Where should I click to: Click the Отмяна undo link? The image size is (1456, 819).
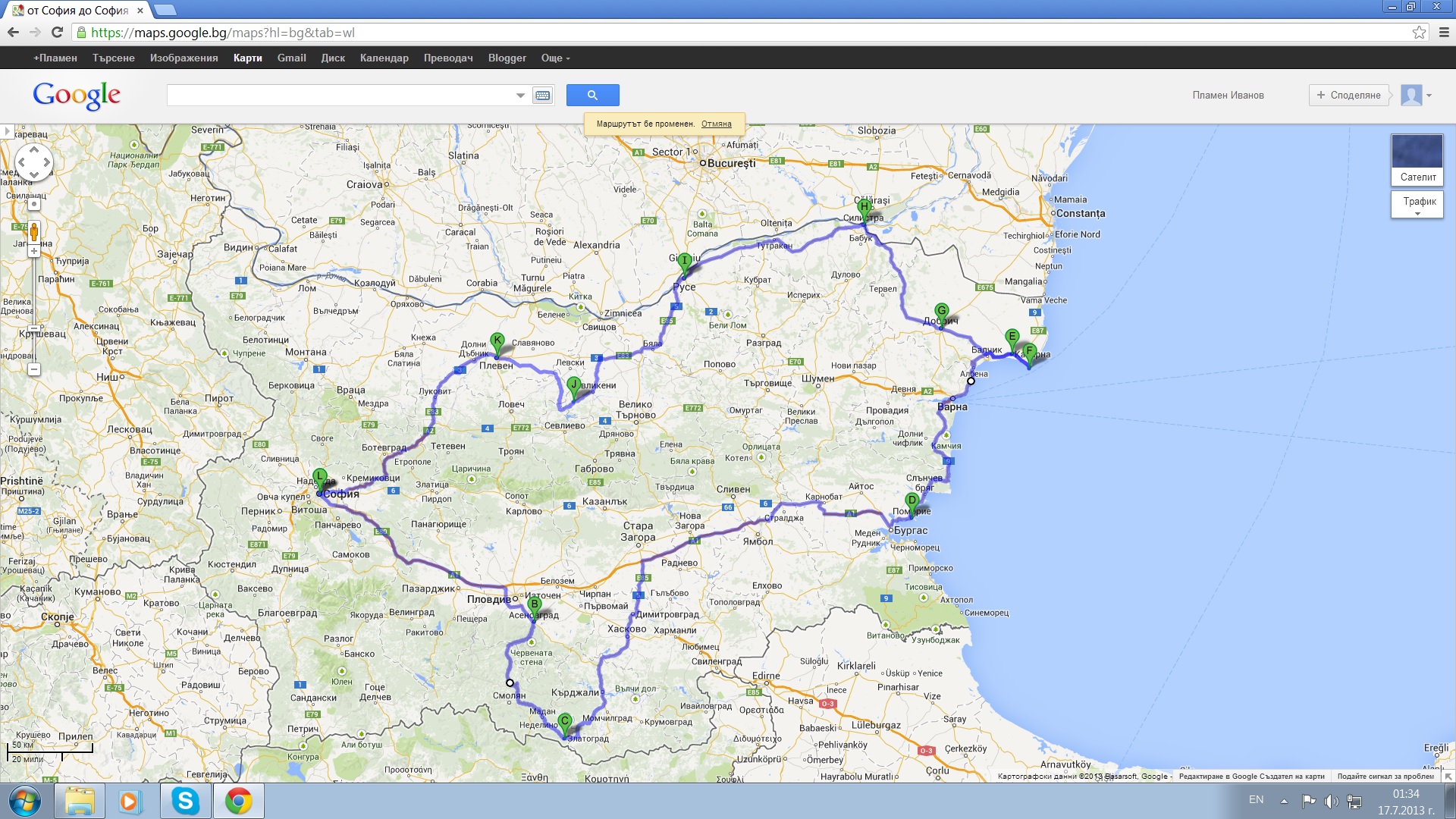click(716, 124)
